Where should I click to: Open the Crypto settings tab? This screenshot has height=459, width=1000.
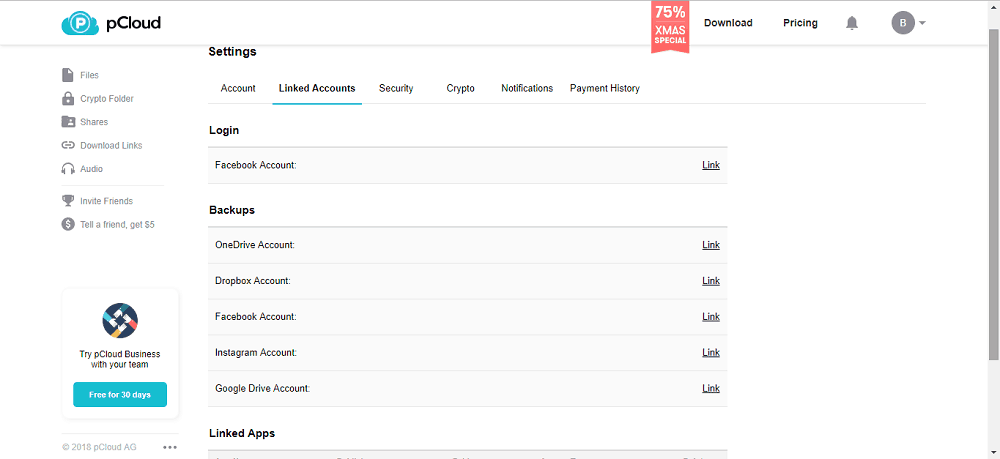point(460,89)
